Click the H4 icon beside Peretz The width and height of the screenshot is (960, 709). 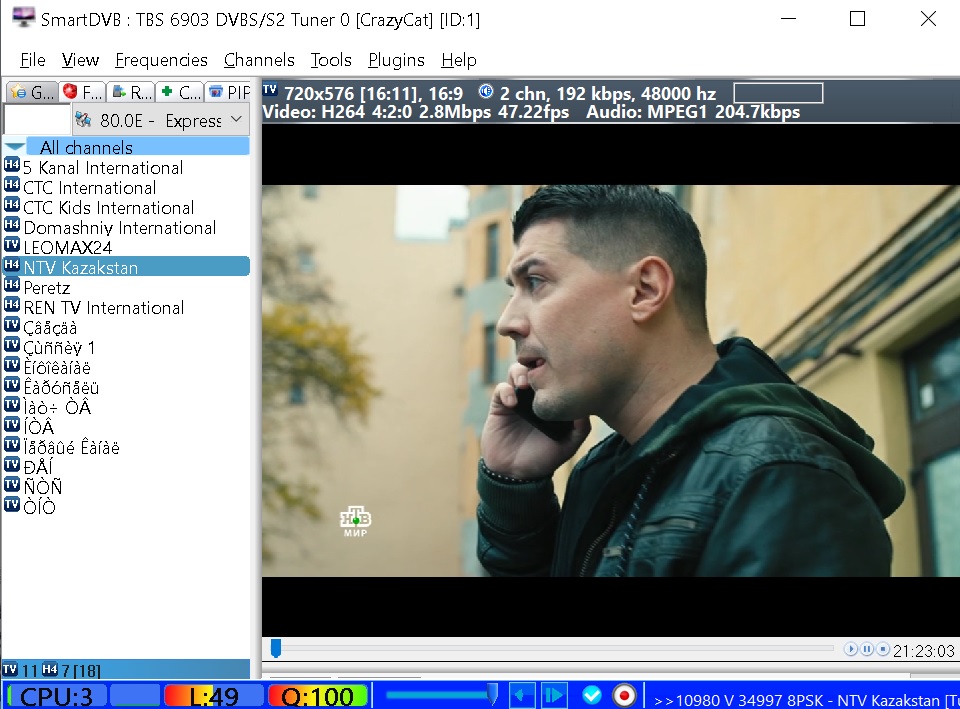(x=12, y=285)
